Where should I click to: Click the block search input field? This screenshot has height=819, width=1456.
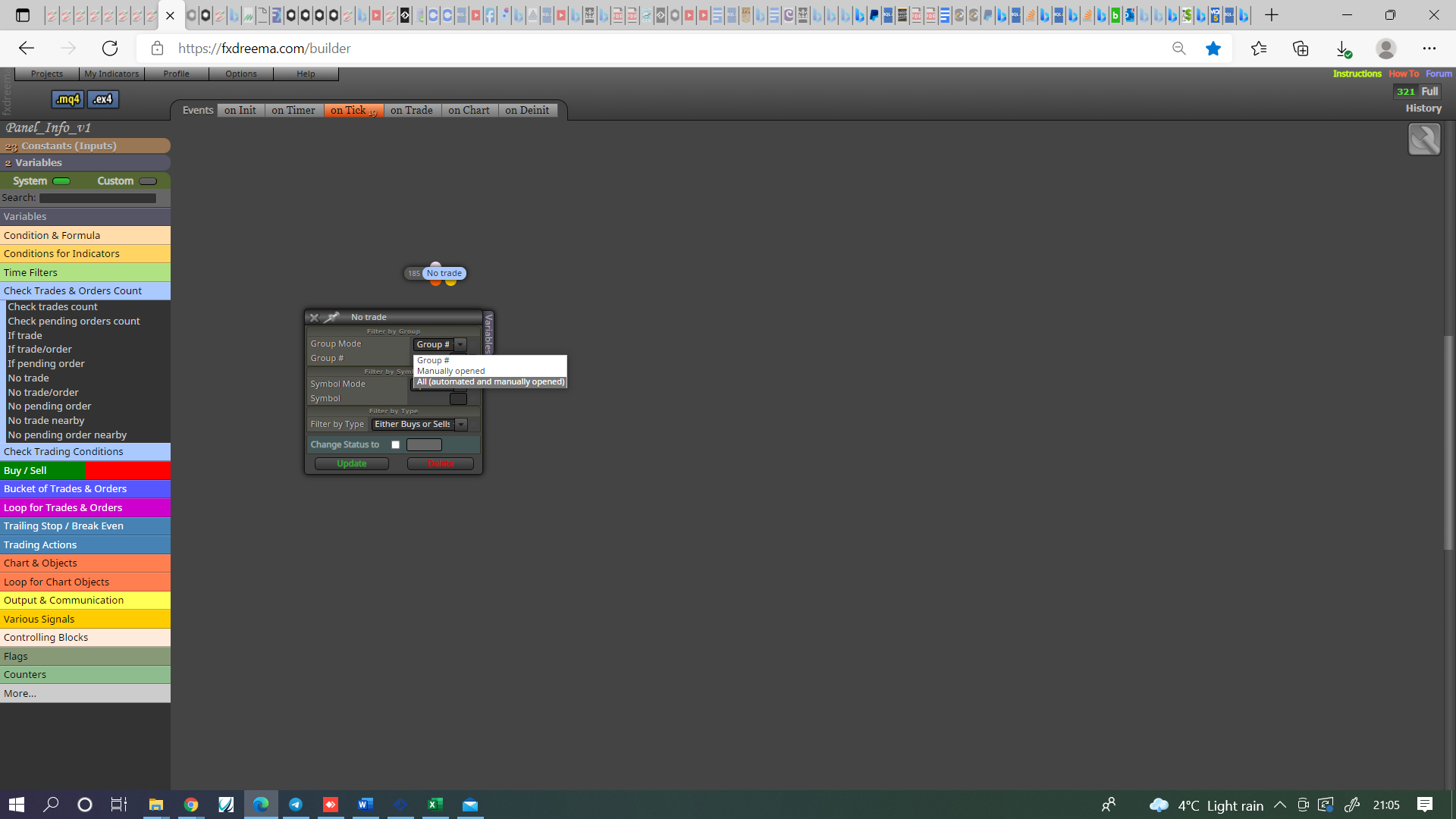[x=98, y=199]
